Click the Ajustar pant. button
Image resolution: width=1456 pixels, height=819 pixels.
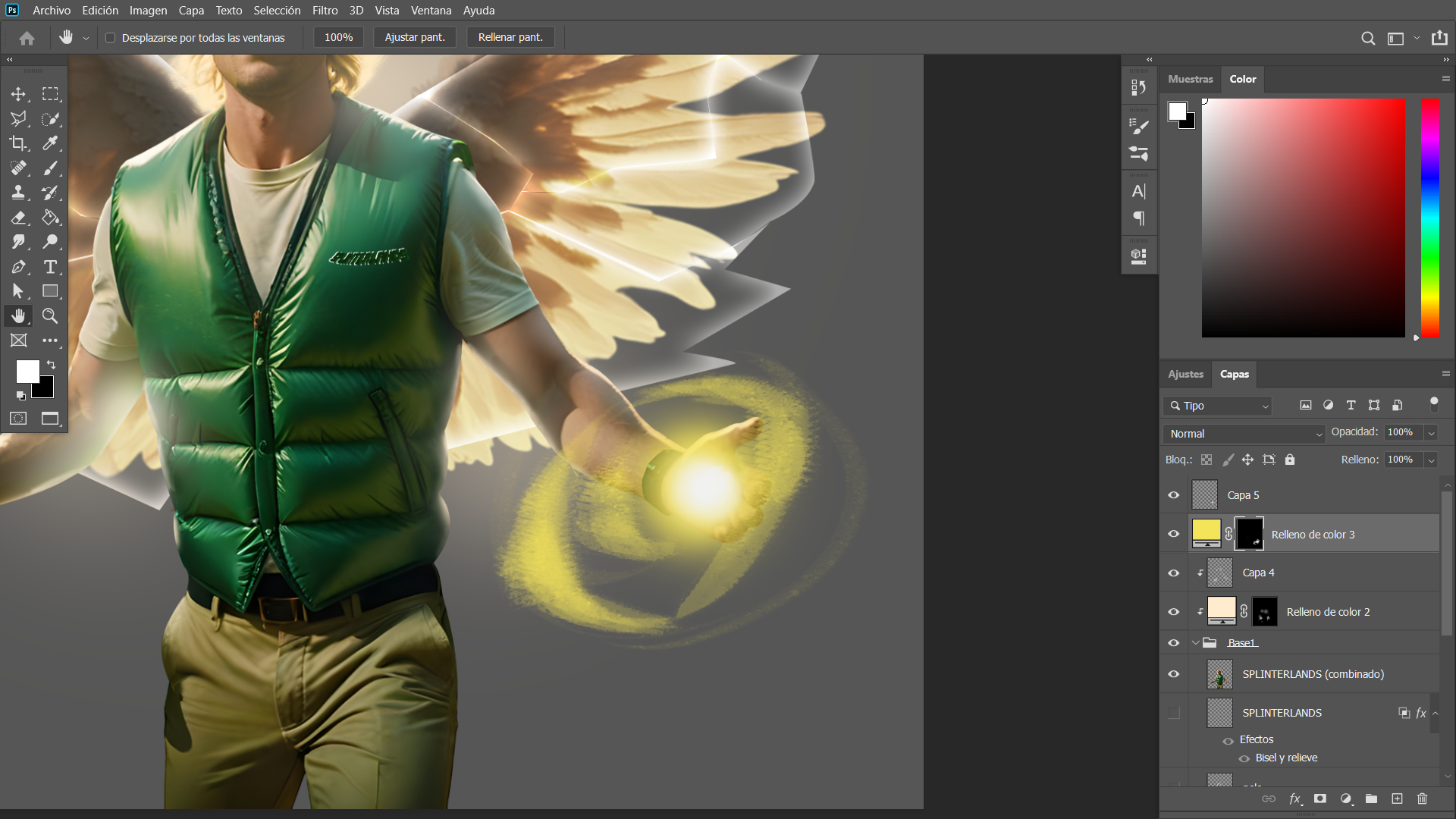415,37
